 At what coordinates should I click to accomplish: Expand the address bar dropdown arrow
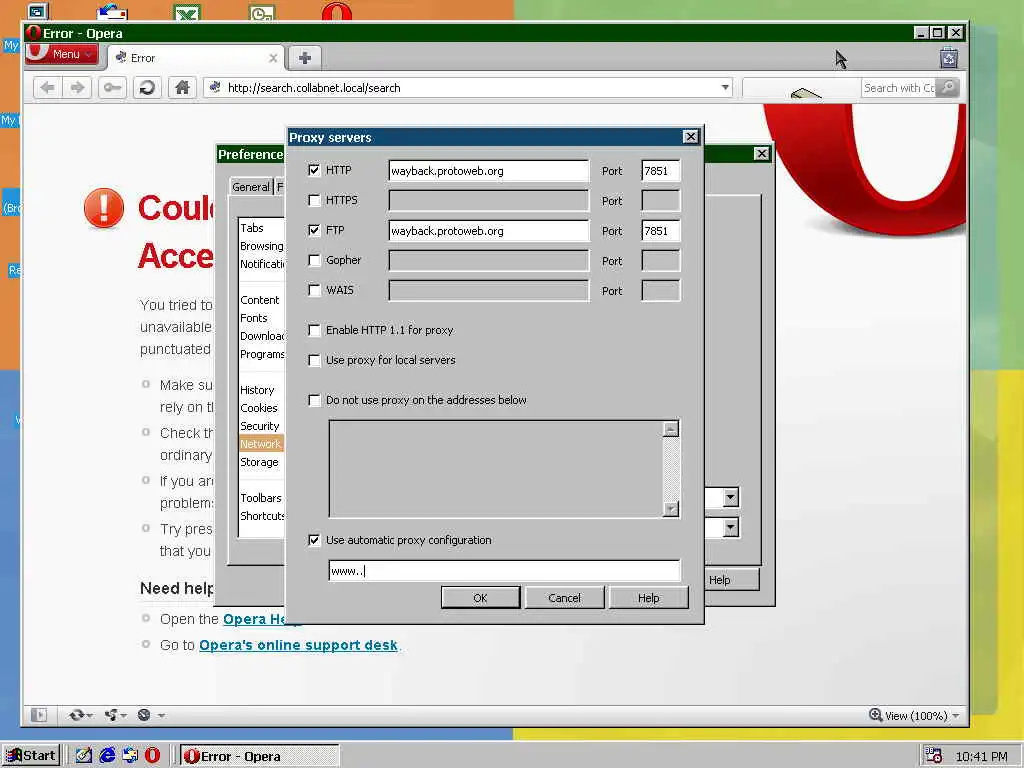click(725, 88)
